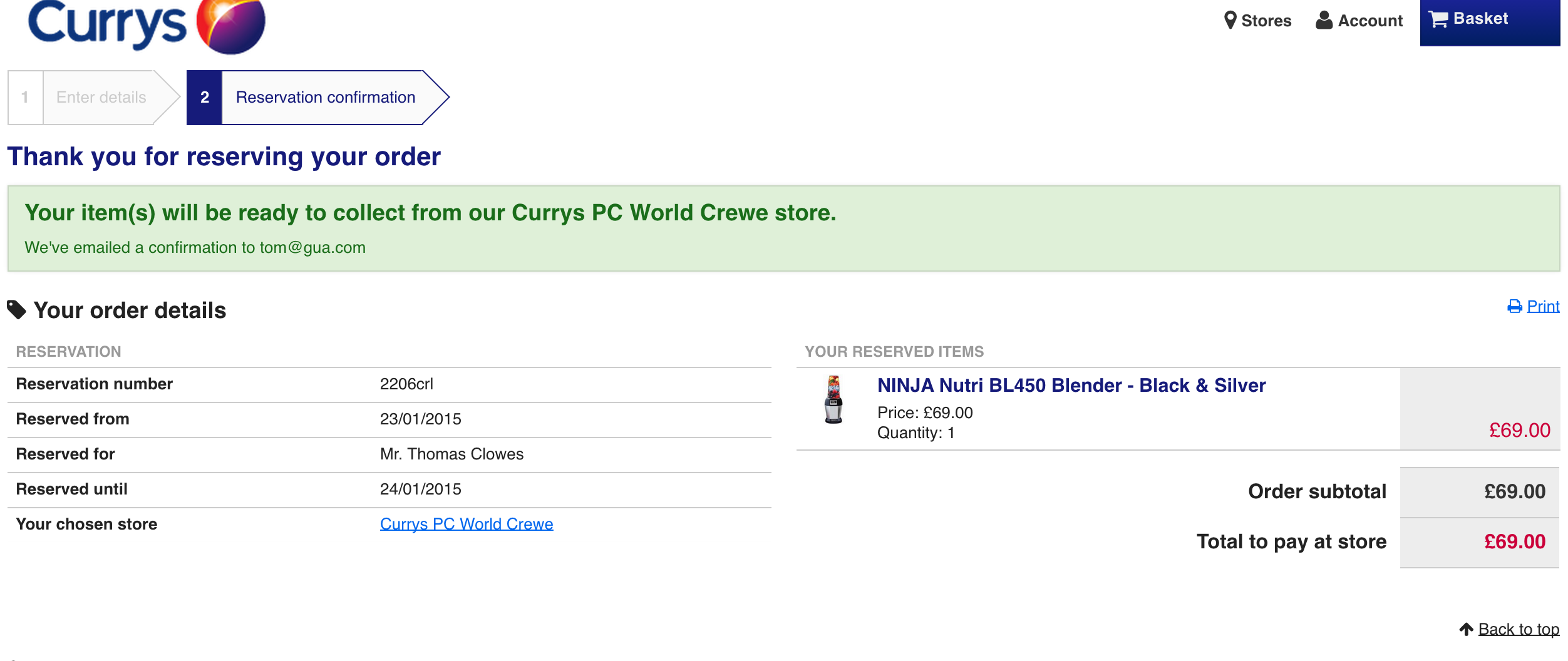Click the Reserved for row label
Screen dimensions: 1568x661
65,454
